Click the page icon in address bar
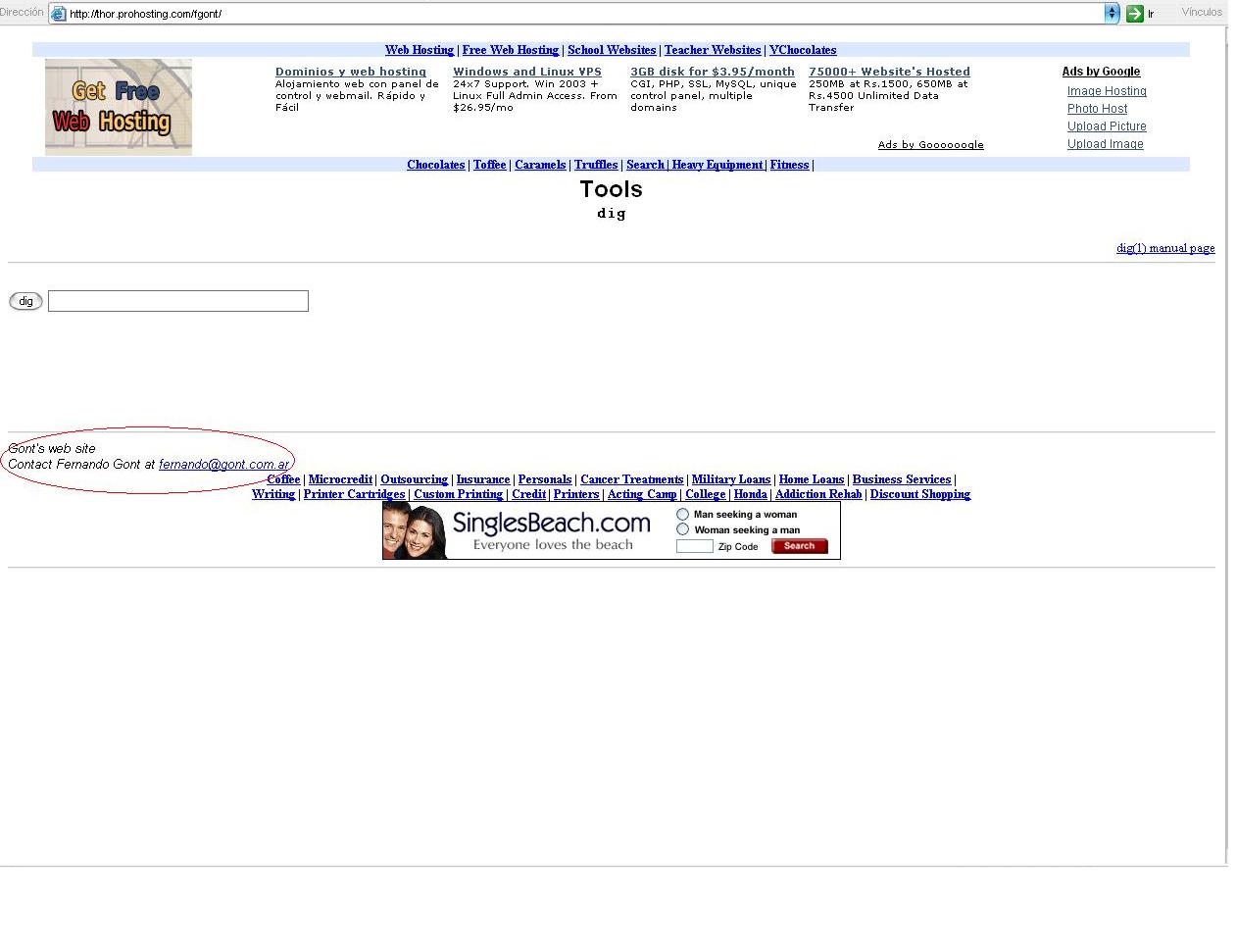Screen dimensions: 1236x952 point(59,14)
